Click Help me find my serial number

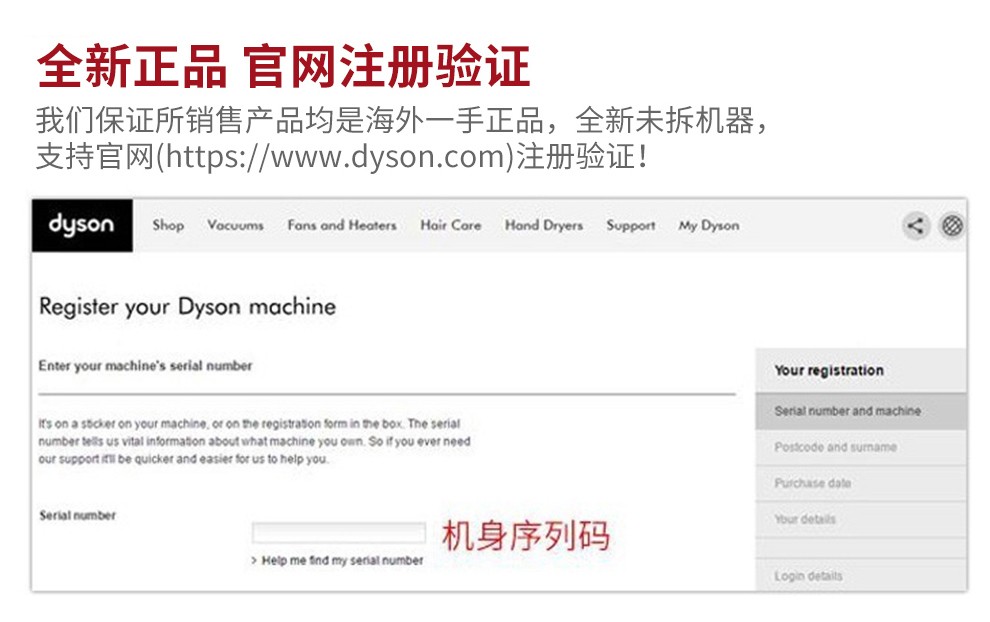342,560
